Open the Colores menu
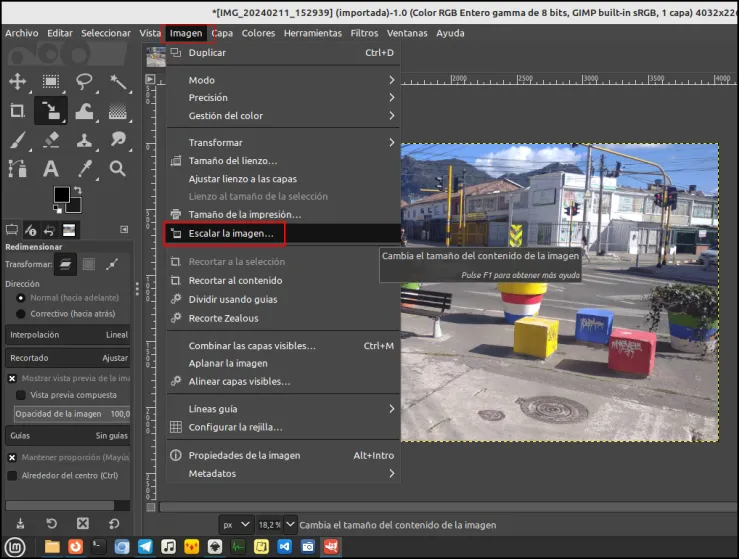The image size is (739, 559). click(x=258, y=33)
